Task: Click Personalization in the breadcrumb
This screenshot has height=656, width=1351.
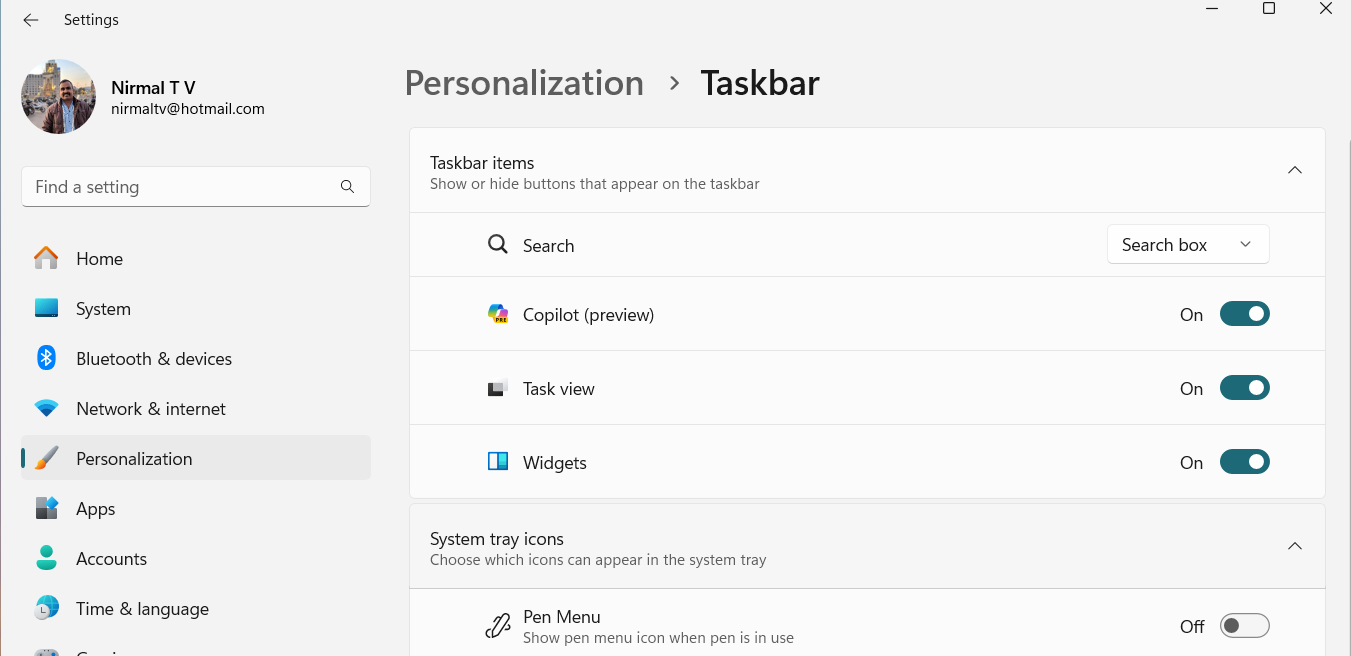Action: (524, 83)
